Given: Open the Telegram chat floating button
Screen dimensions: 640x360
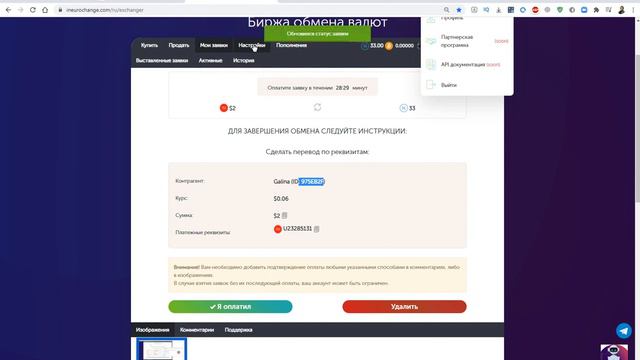Looking at the screenshot, I should 624,331.
